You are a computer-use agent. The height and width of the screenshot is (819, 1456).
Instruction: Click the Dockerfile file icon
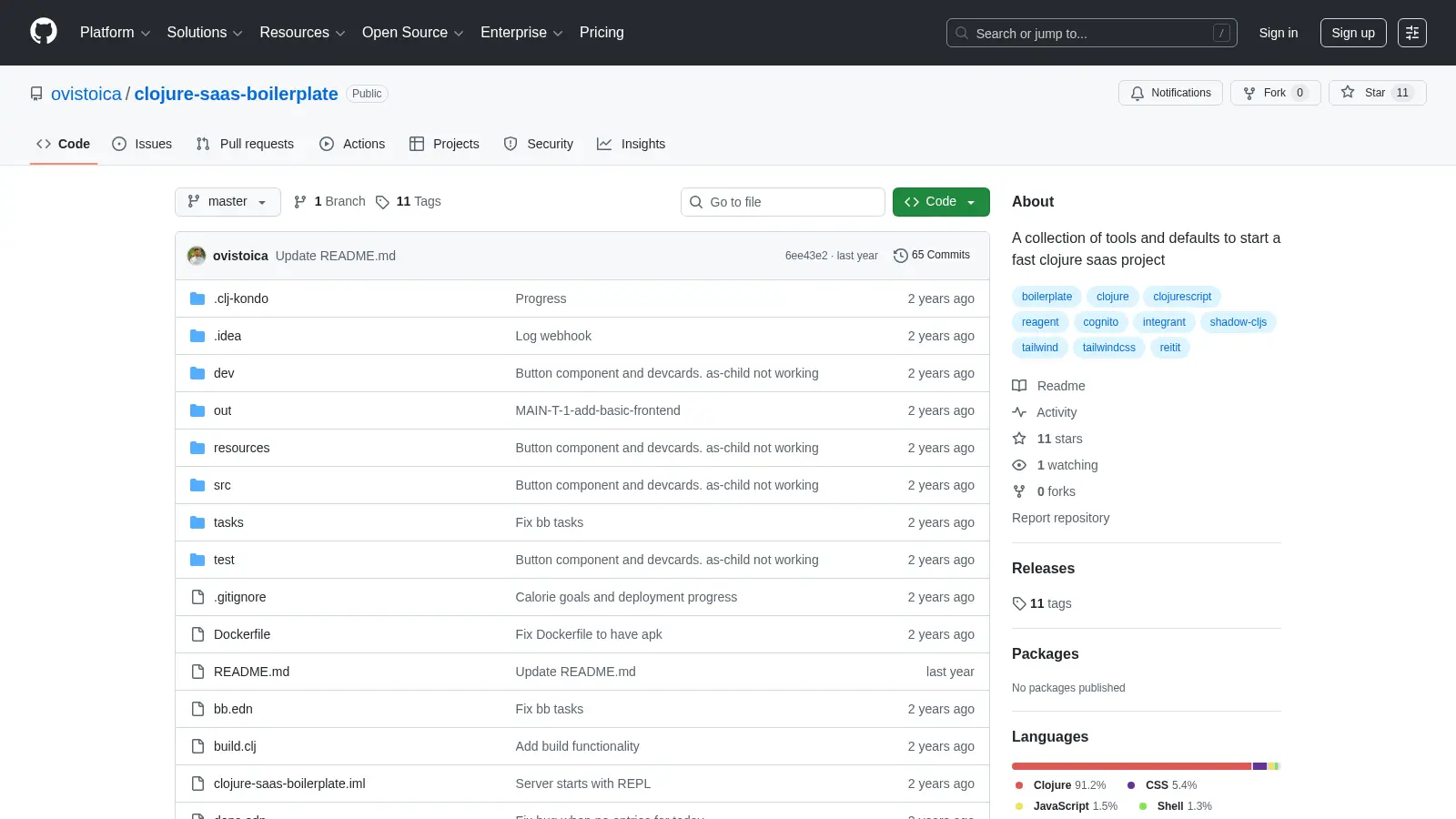pyautogui.click(x=197, y=634)
